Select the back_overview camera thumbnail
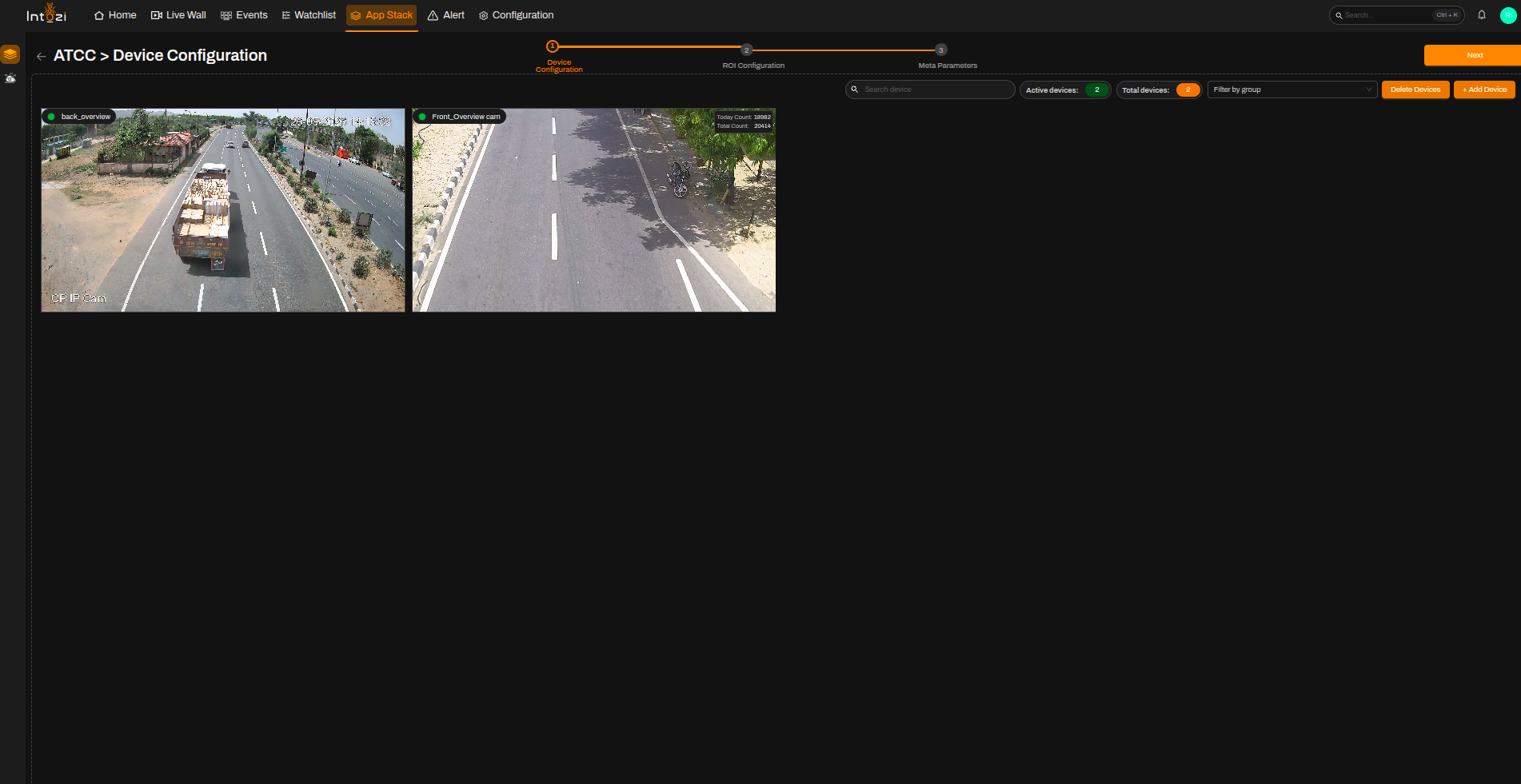1521x784 pixels. [x=223, y=210]
